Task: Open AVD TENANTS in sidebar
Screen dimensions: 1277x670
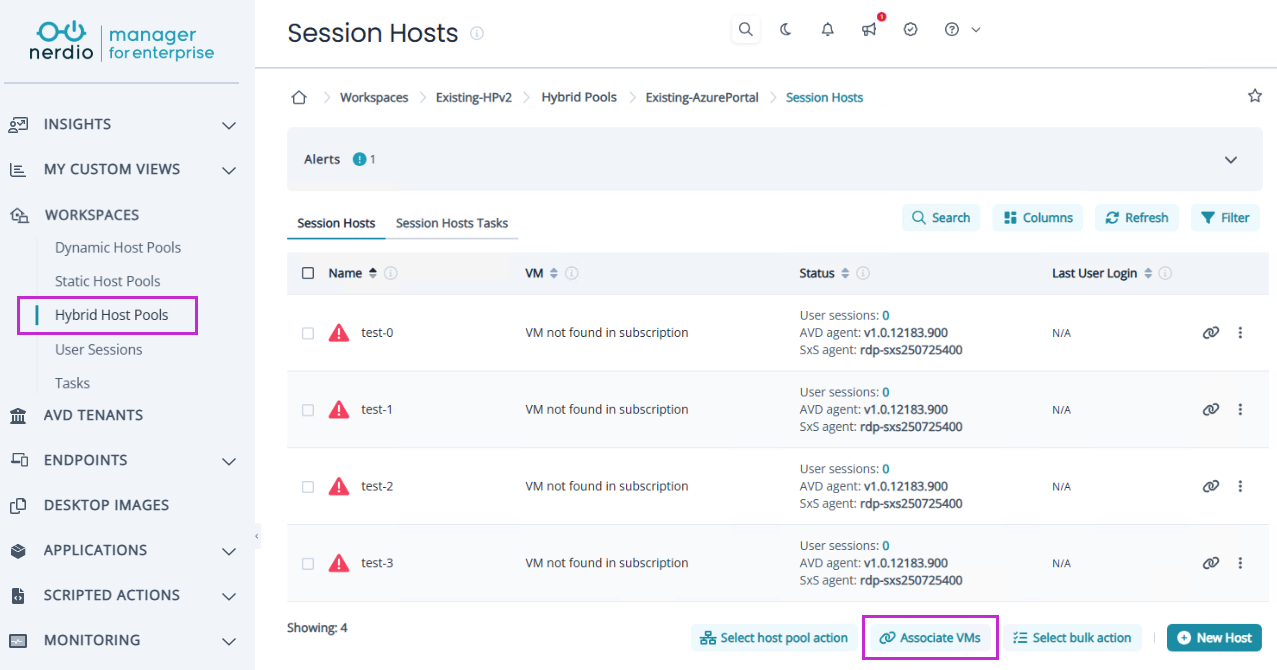Action: pos(93,415)
